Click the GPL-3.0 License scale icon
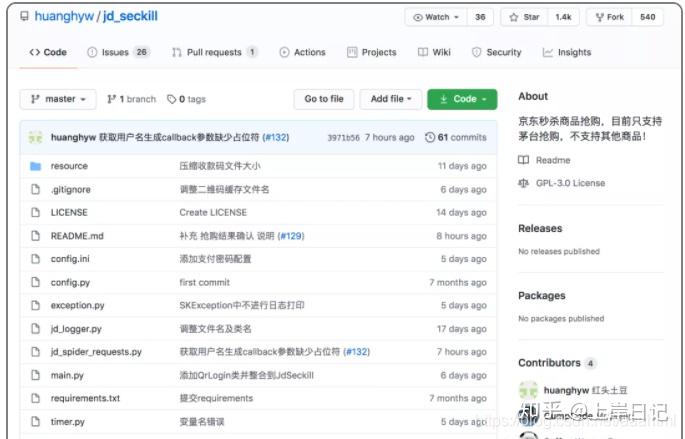Viewport: 685px width, 439px height. (x=523, y=183)
